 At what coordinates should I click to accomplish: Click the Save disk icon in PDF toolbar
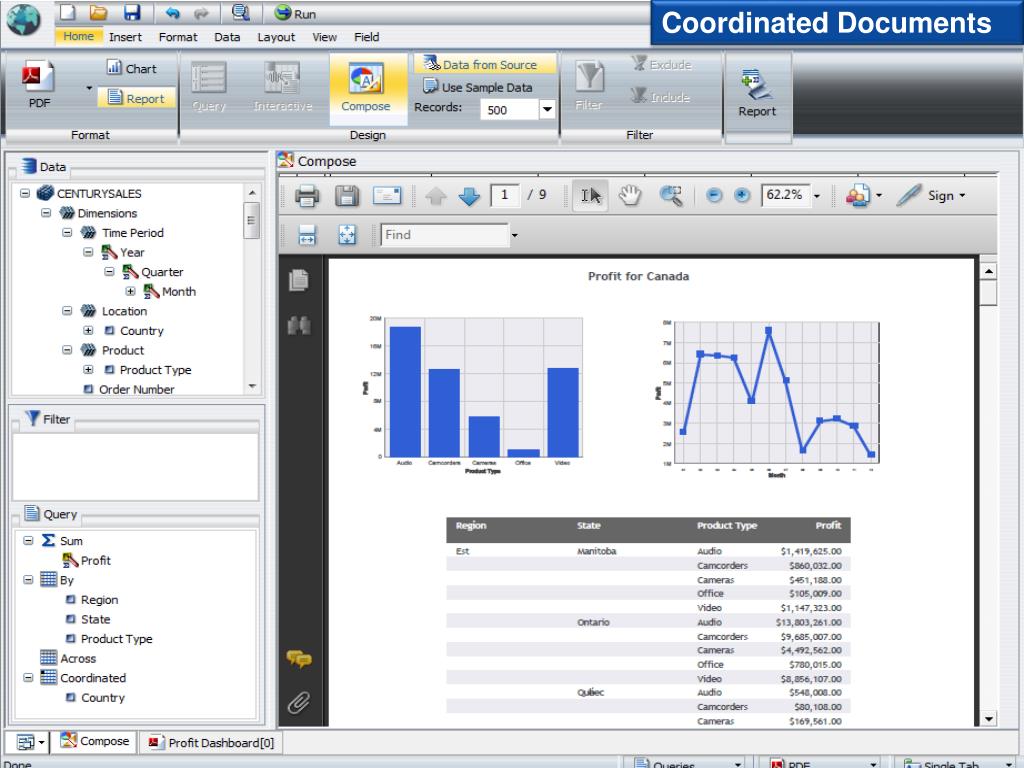(x=346, y=196)
